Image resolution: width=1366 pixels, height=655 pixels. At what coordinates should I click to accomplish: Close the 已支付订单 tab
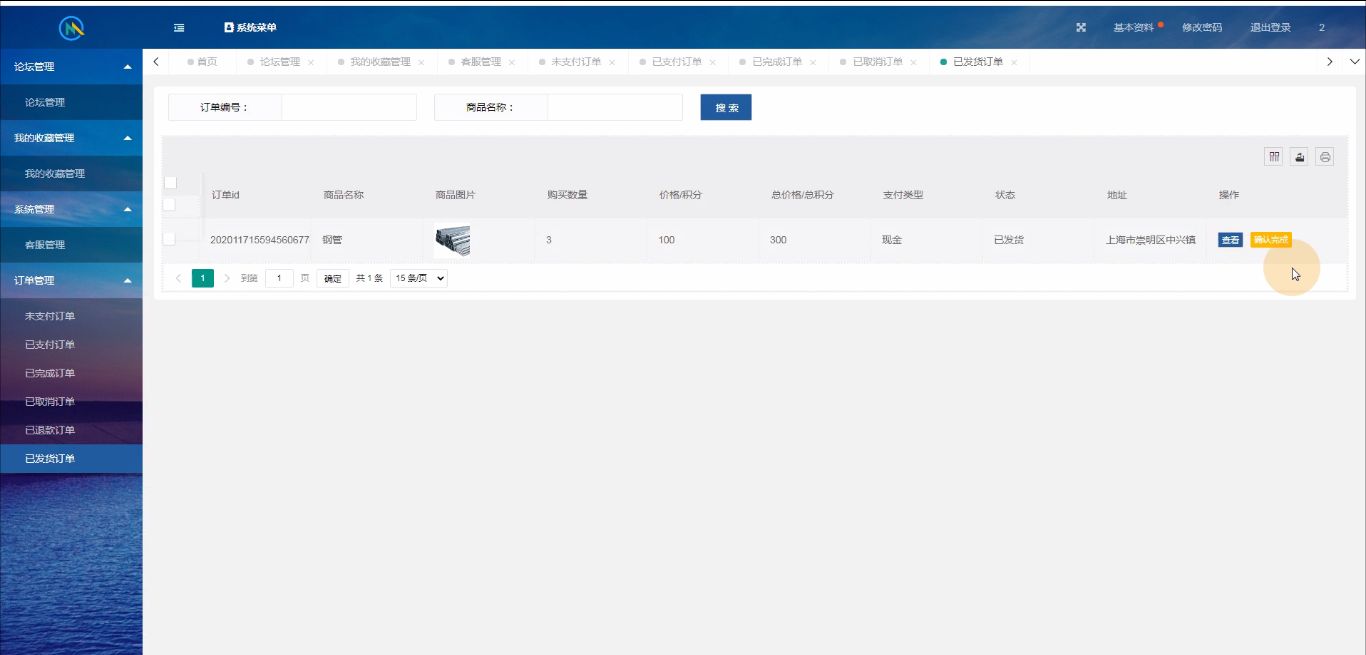713,62
